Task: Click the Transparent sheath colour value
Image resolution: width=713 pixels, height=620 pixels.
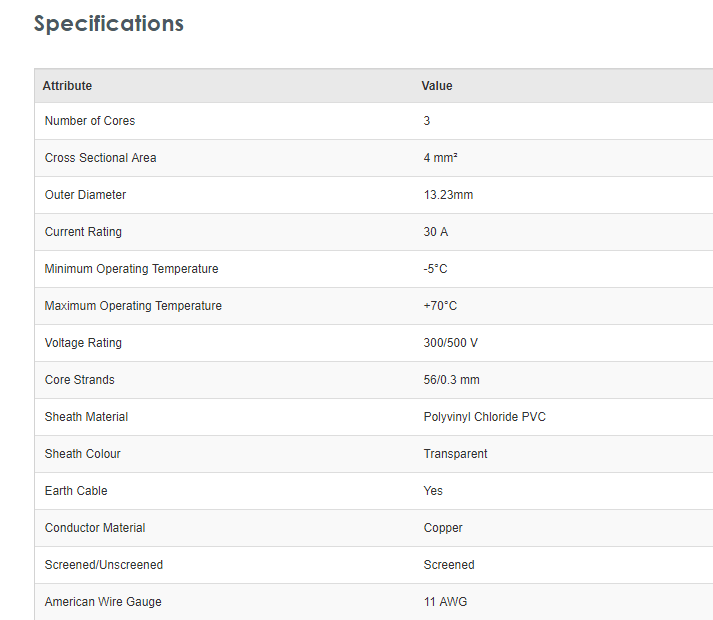Action: [x=455, y=454]
